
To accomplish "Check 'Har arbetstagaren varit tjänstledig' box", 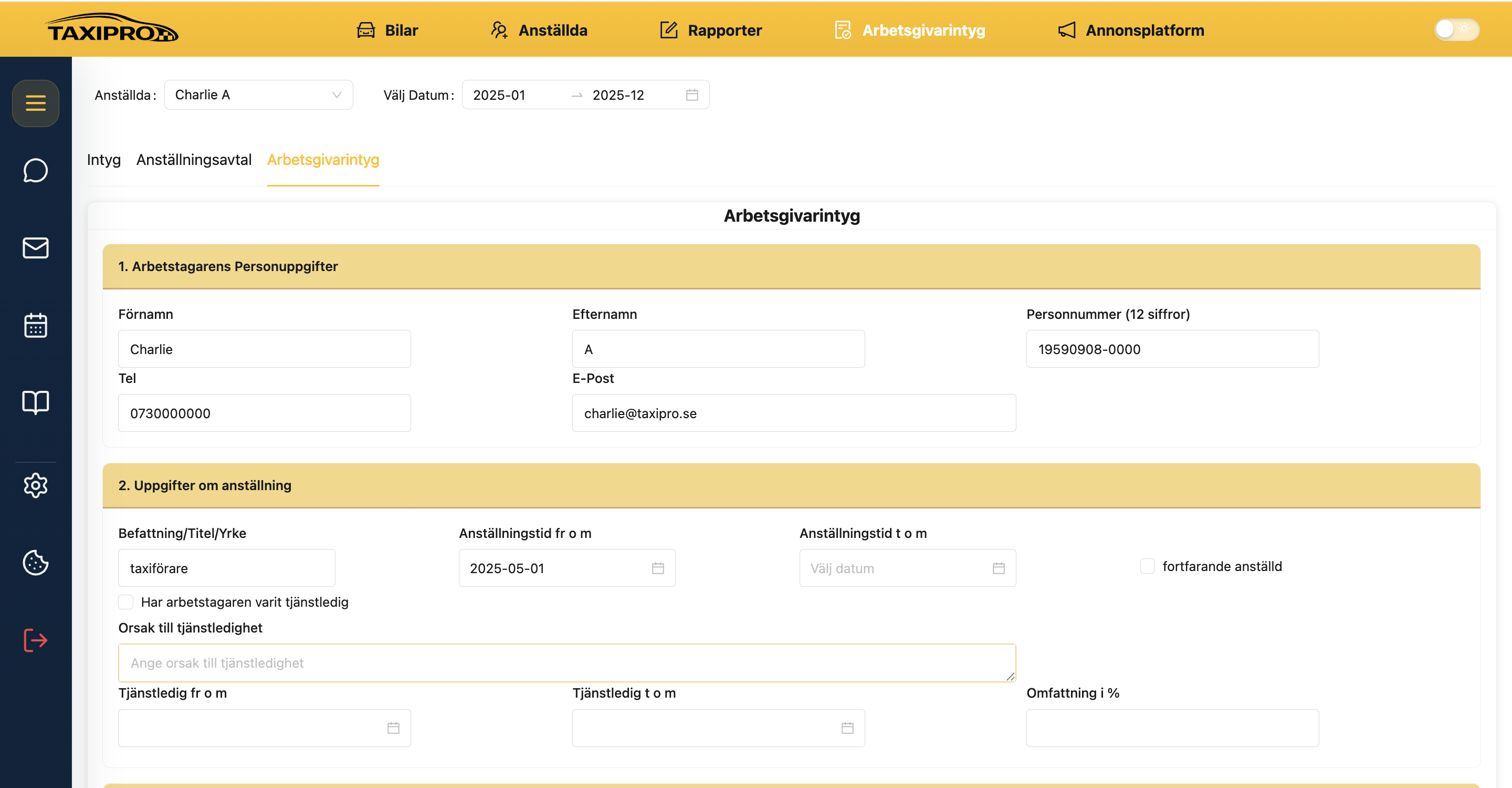I will point(125,602).
